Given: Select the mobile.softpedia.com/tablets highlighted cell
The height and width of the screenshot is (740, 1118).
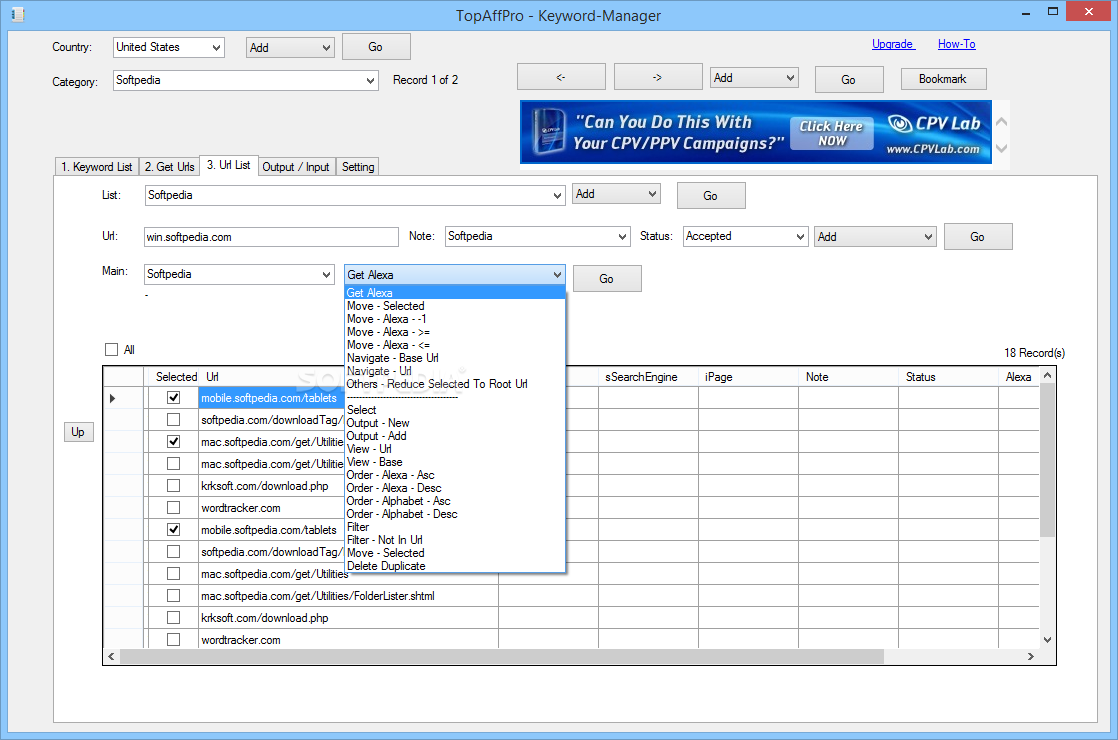Looking at the screenshot, I should tap(271, 398).
